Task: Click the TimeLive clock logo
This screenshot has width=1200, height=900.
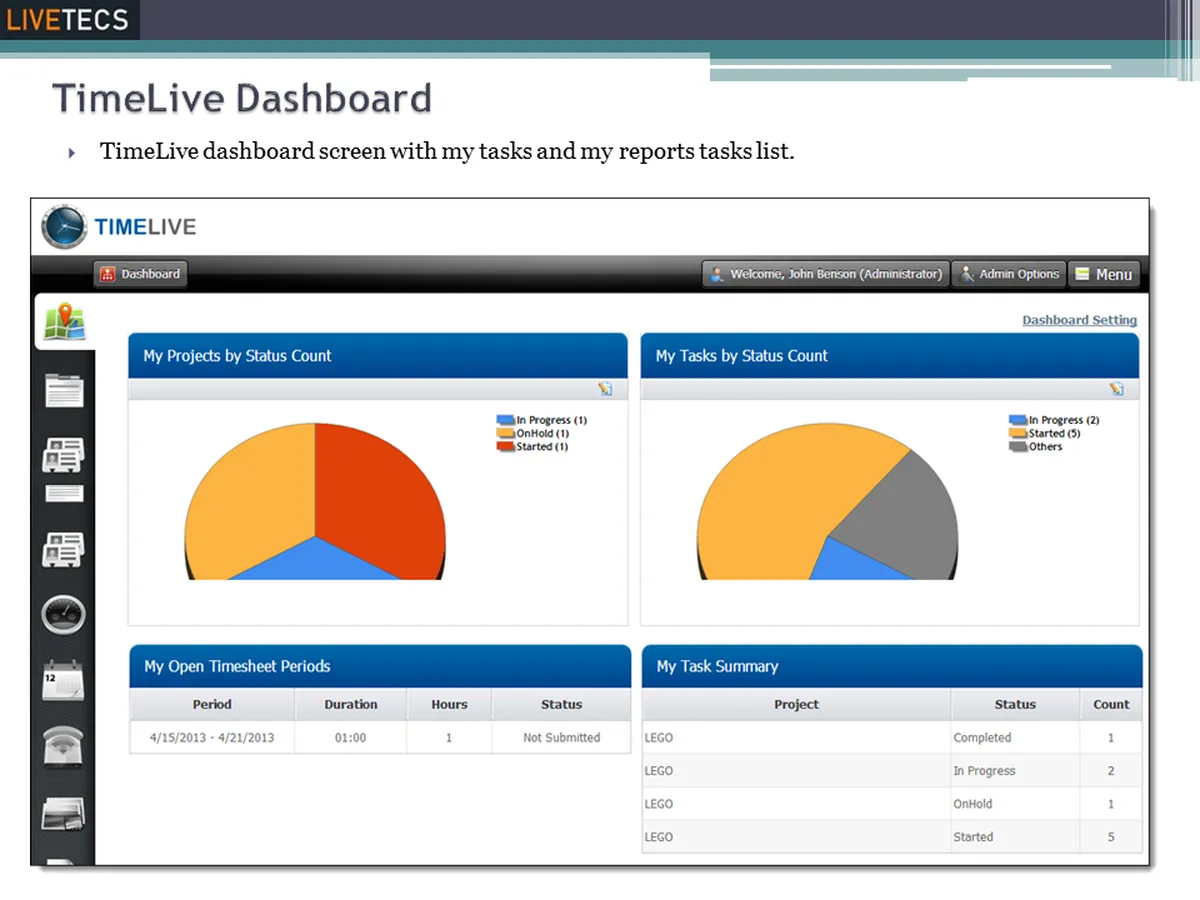Action: tap(65, 227)
